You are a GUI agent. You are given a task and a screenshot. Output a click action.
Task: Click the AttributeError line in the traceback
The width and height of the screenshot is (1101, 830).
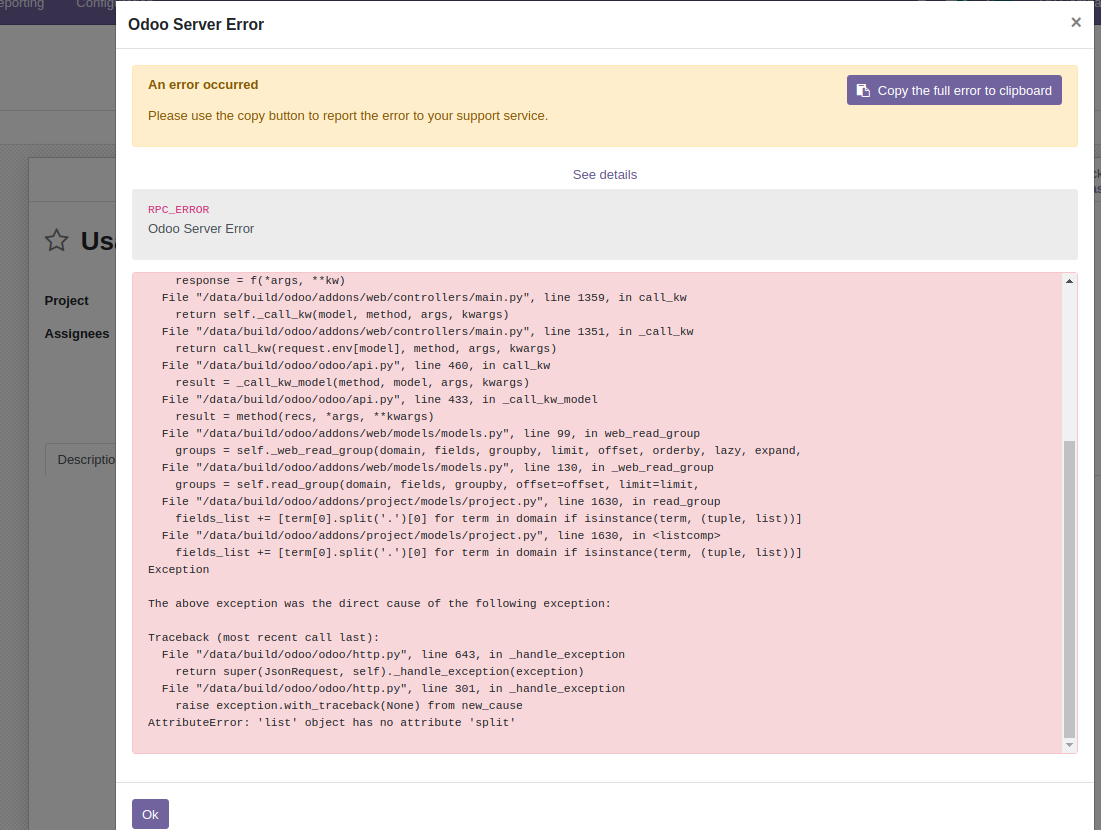331,722
